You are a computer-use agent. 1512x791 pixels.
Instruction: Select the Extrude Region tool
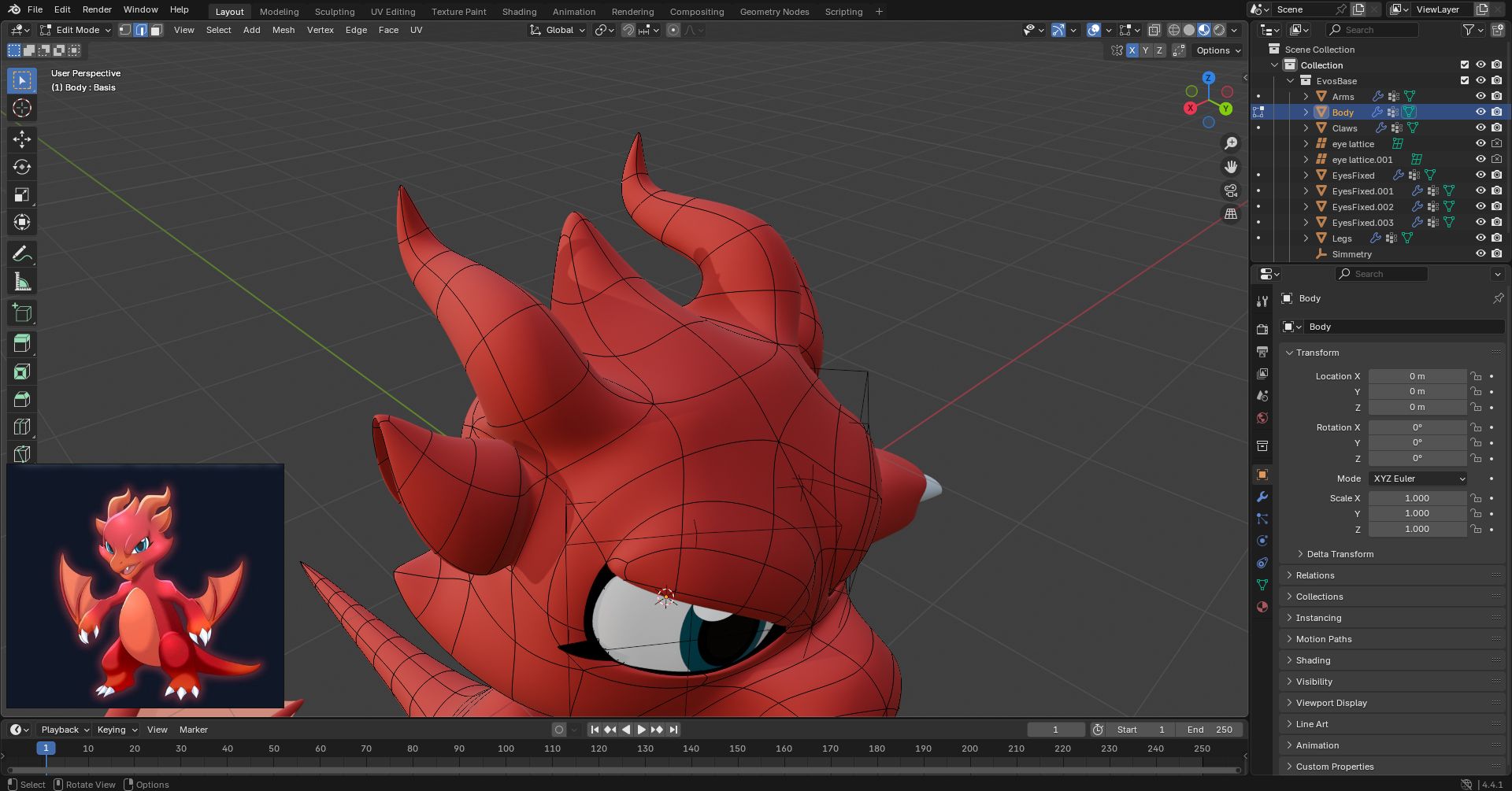click(22, 344)
